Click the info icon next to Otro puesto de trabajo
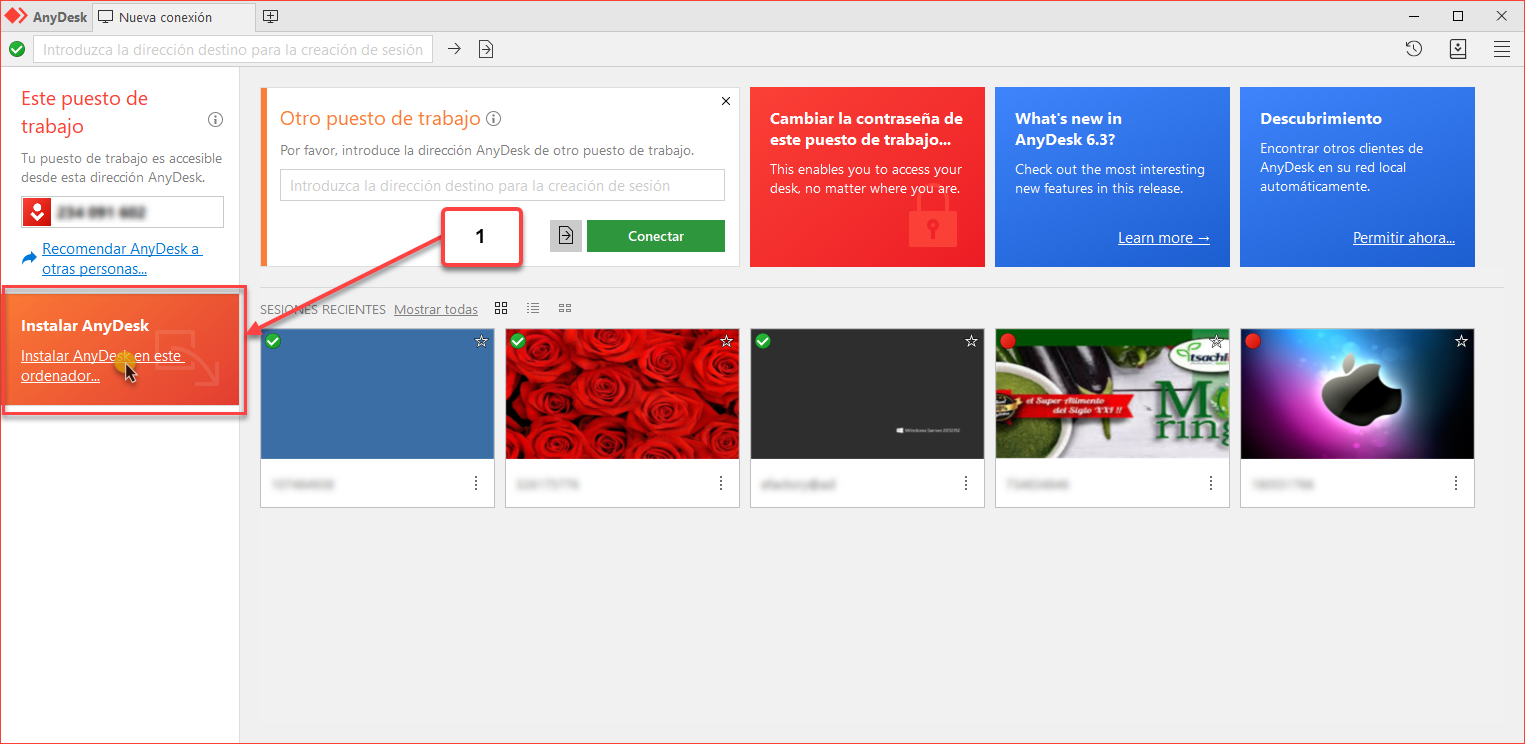The height and width of the screenshot is (744, 1525). tap(493, 119)
